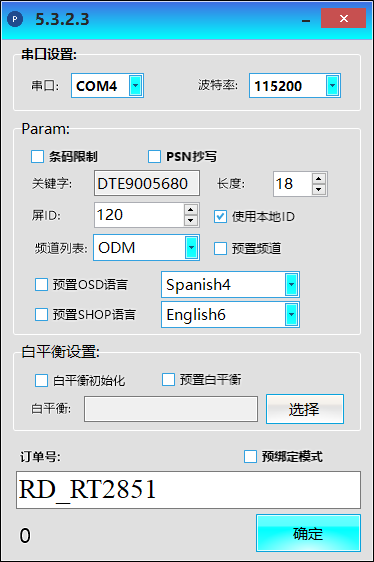
Task: Increase the 长度 value with up arrow
Action: 318,178
